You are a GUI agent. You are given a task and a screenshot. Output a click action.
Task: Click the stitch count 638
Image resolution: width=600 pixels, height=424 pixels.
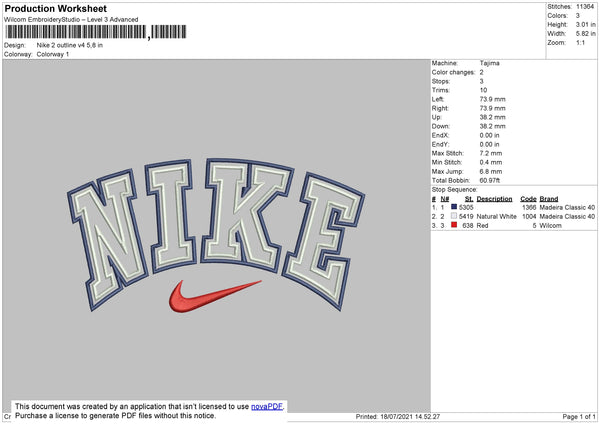pyautogui.click(x=468, y=226)
